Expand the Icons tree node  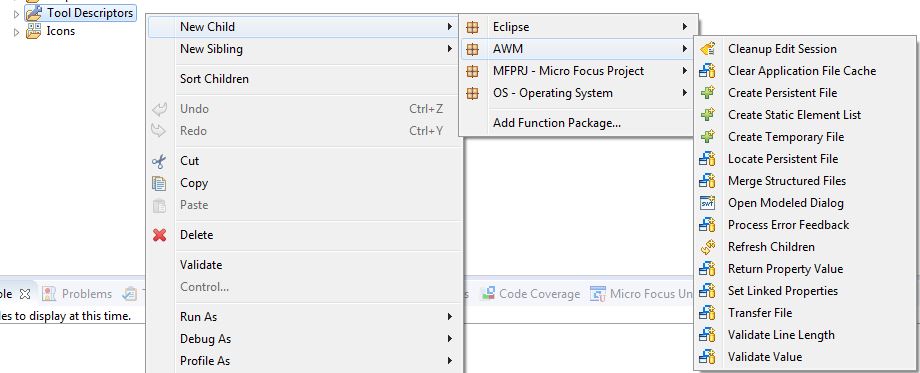tap(16, 32)
